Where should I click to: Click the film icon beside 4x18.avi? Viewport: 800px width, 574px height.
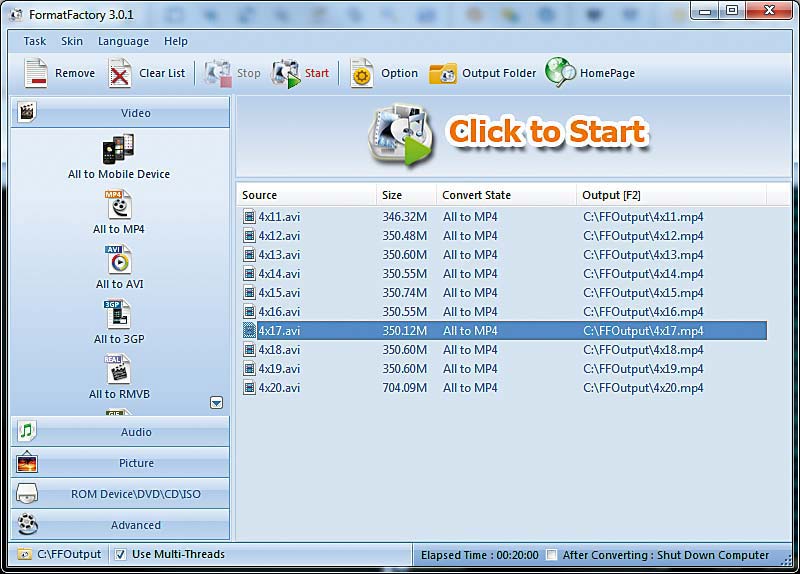[249, 350]
